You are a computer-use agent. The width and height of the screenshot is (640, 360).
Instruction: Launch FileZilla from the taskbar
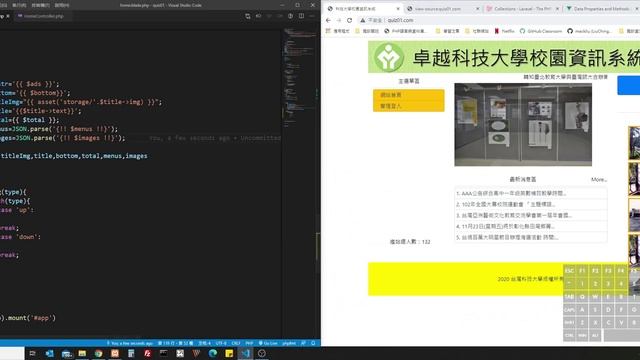pyautogui.click(x=147, y=353)
